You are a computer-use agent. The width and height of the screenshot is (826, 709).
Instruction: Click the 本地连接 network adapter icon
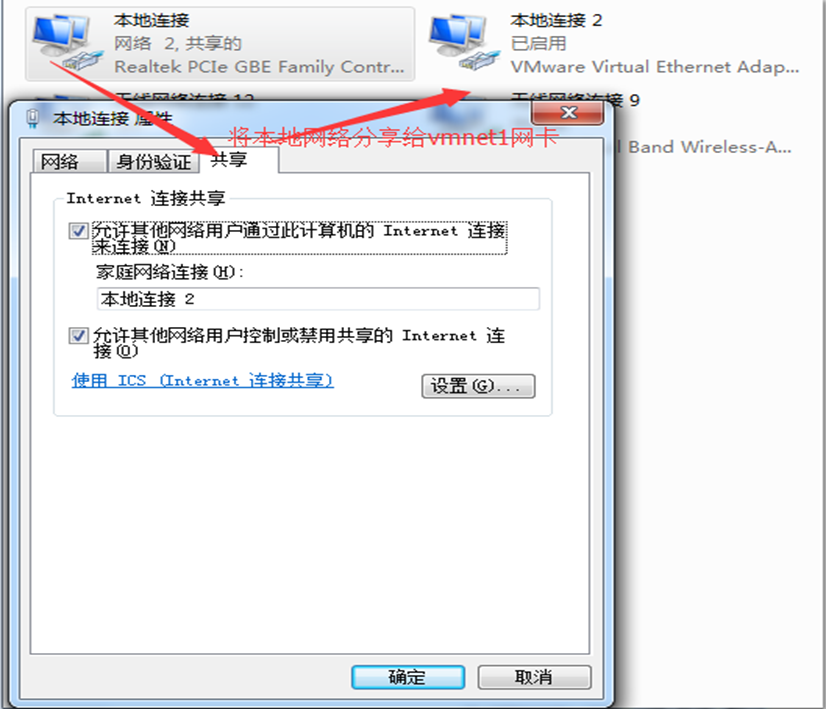point(67,43)
